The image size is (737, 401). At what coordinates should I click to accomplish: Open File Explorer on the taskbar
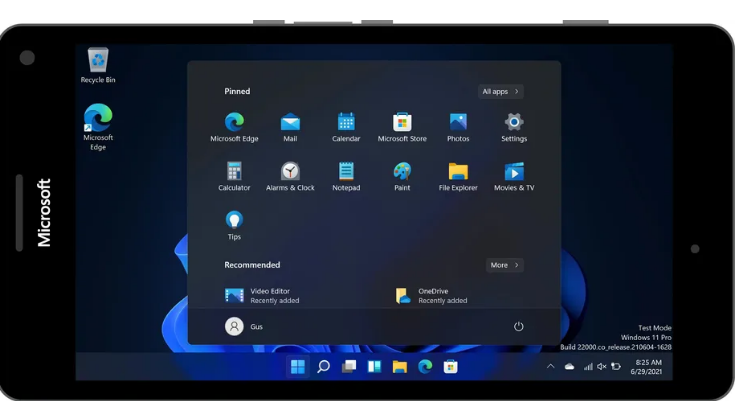point(400,366)
